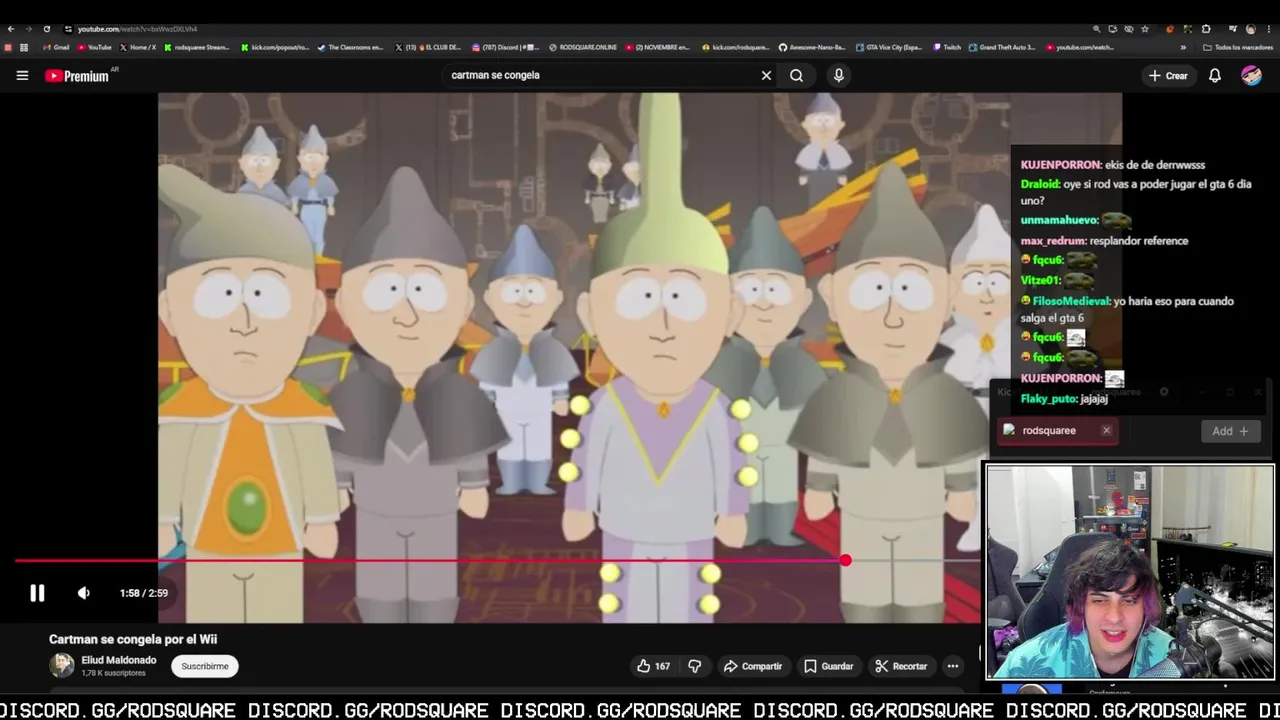Pause the video
The width and height of the screenshot is (1280, 720).
click(37, 593)
